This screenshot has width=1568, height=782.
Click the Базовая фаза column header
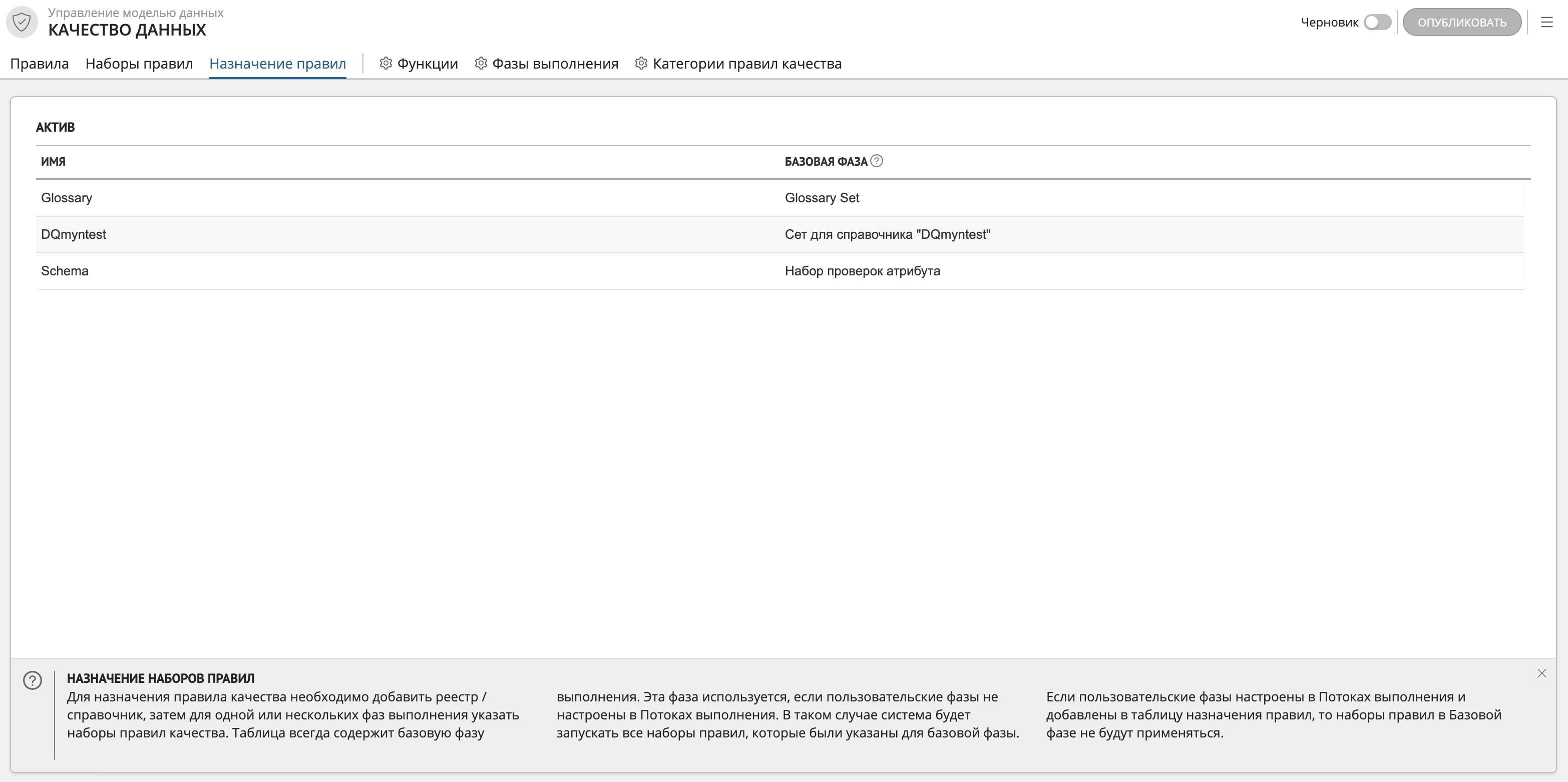[x=826, y=161]
